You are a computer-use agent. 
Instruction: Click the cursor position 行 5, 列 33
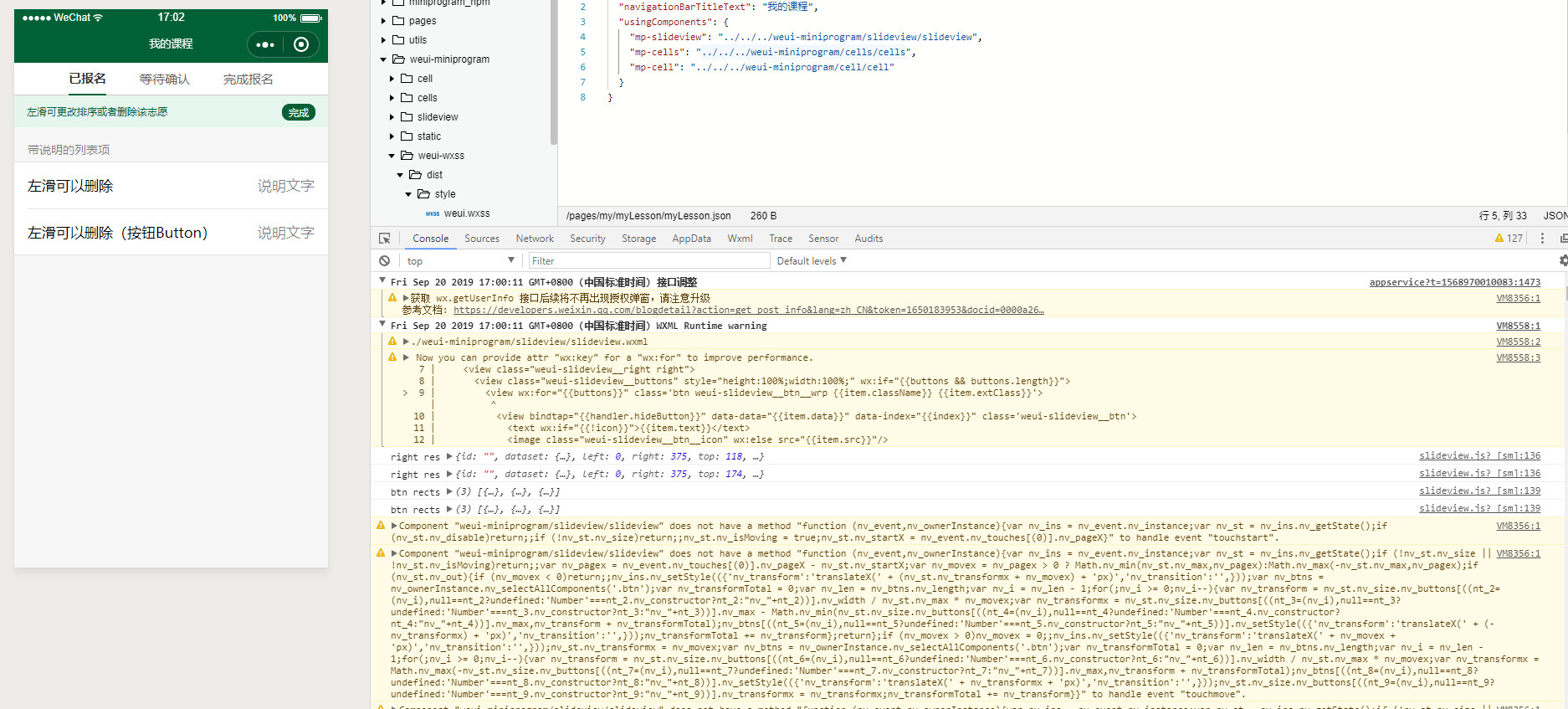click(x=1503, y=216)
